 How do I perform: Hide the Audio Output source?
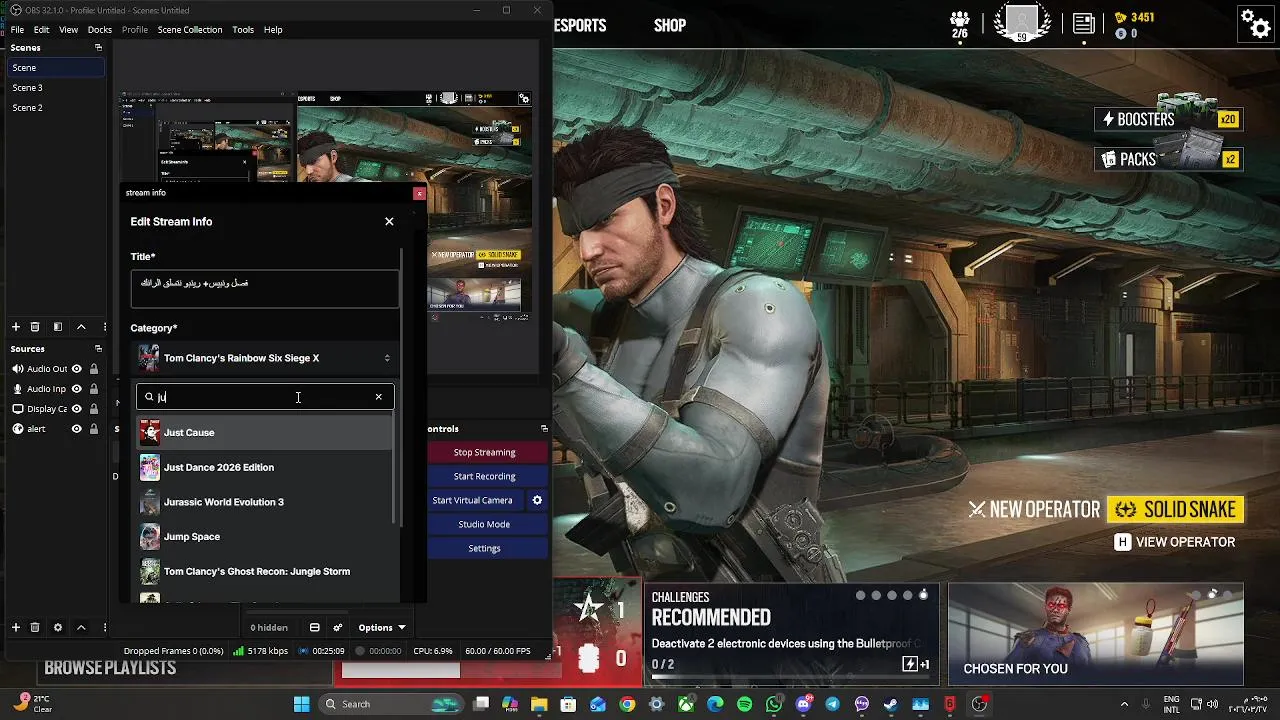[76, 369]
